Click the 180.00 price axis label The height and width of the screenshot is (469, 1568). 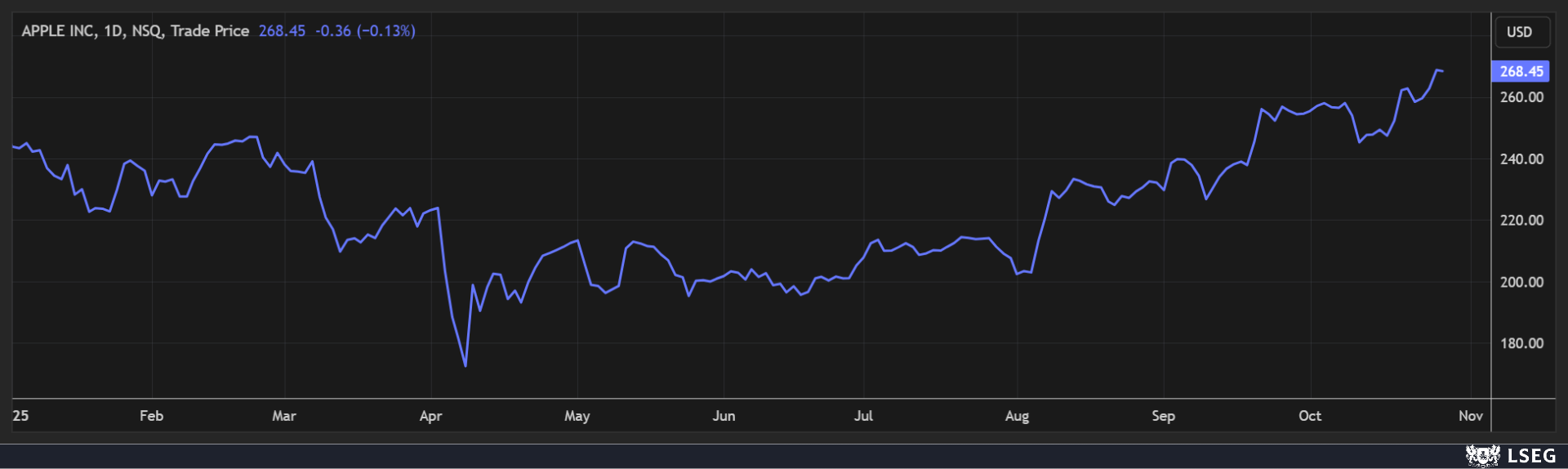(1521, 344)
